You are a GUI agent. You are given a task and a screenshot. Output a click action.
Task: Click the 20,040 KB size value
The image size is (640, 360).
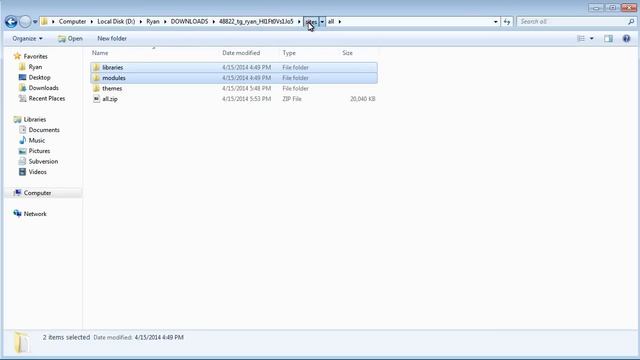(x=362, y=99)
